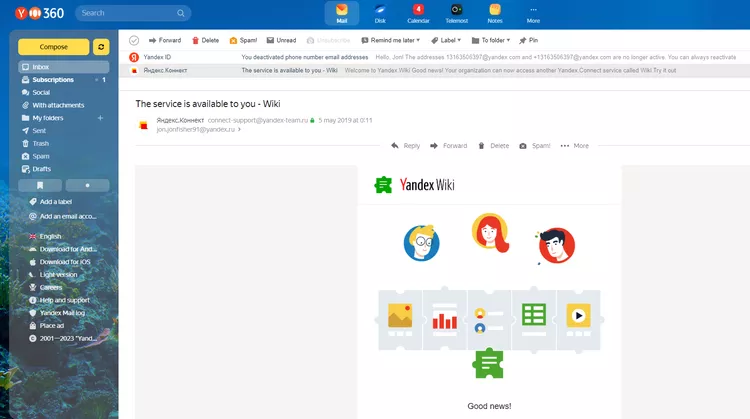Click Add an email account
750x419 pixels.
pyautogui.click(x=63, y=216)
